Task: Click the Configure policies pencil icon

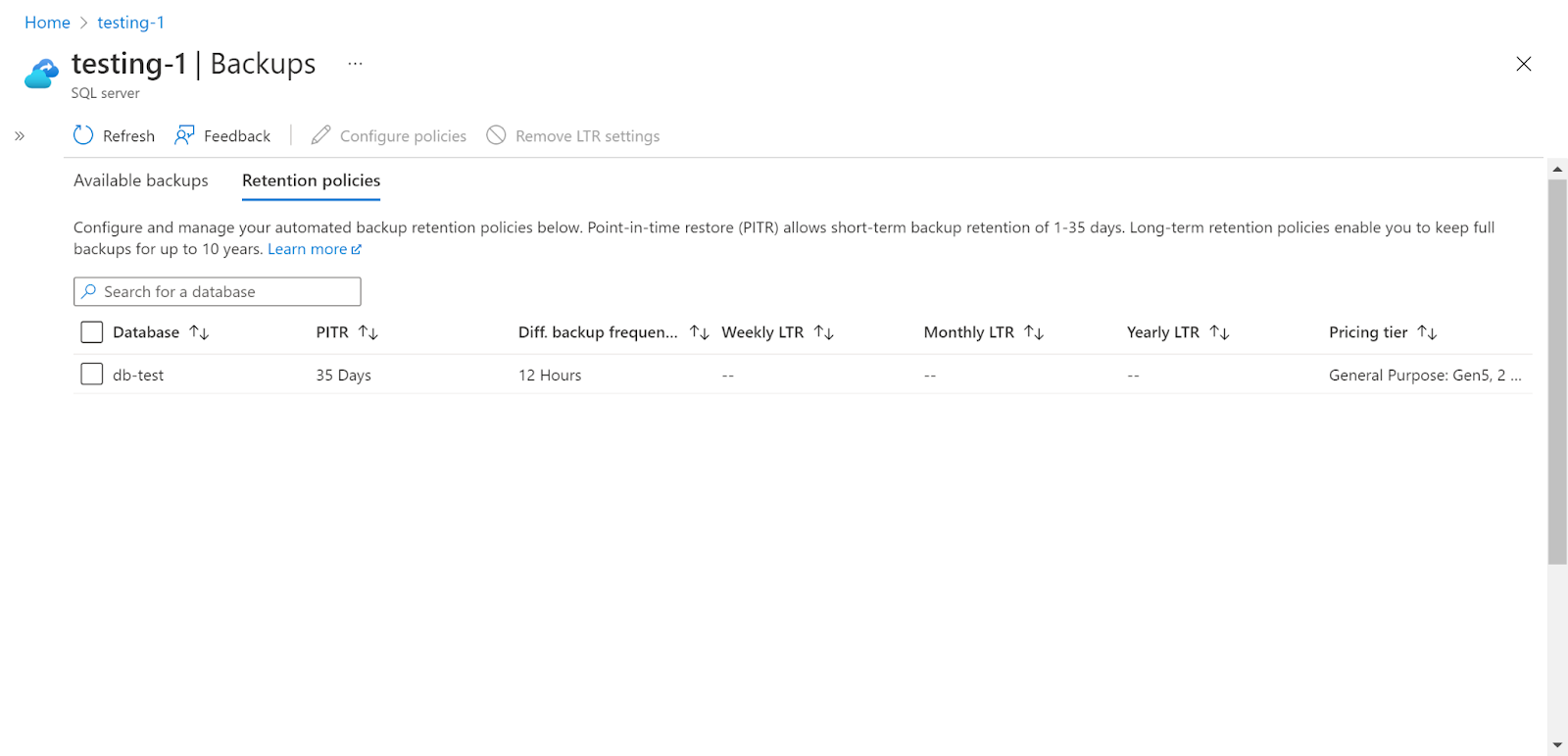Action: (x=320, y=135)
